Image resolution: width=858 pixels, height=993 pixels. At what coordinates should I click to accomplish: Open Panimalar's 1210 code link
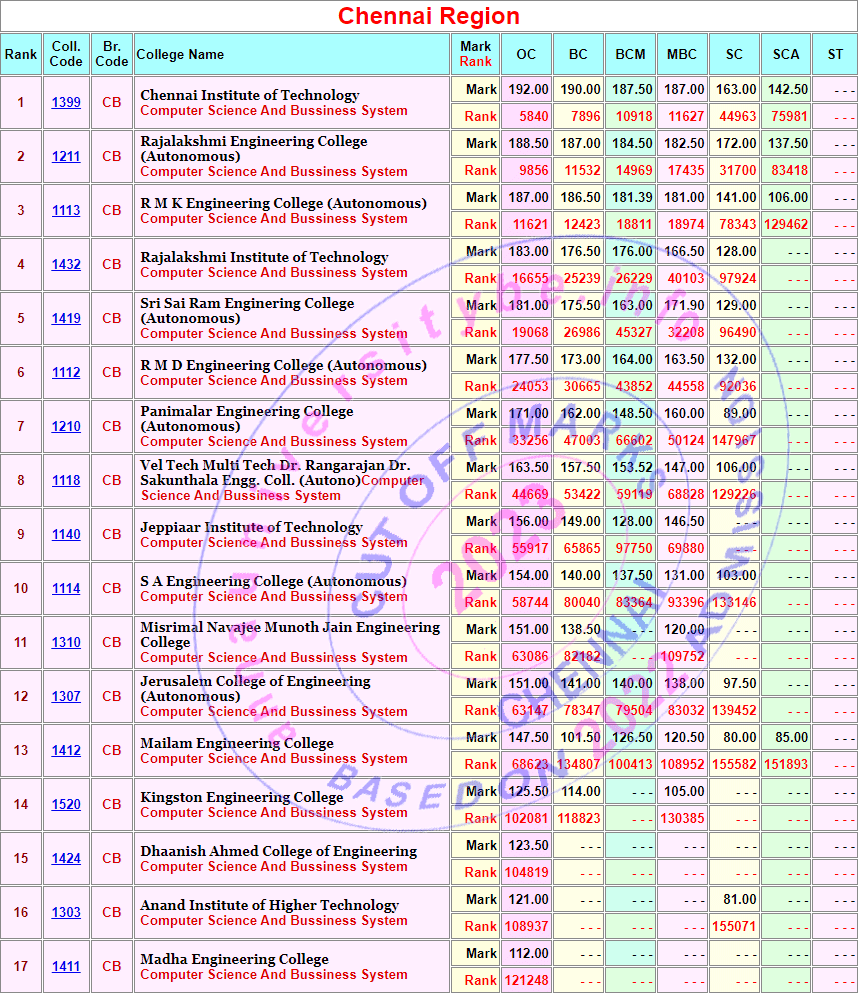(66, 427)
